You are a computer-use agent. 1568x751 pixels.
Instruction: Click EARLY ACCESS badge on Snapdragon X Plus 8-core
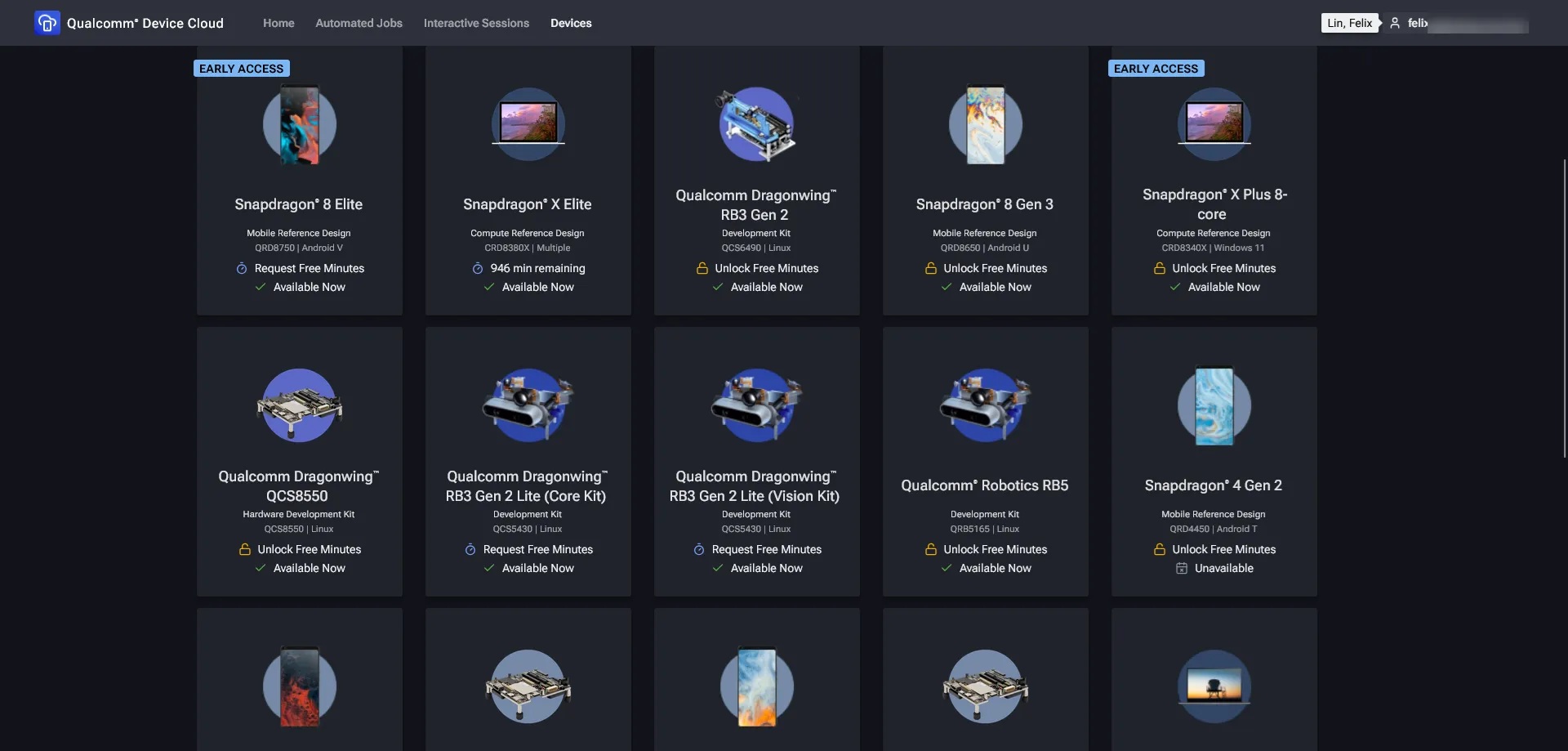(x=1156, y=69)
